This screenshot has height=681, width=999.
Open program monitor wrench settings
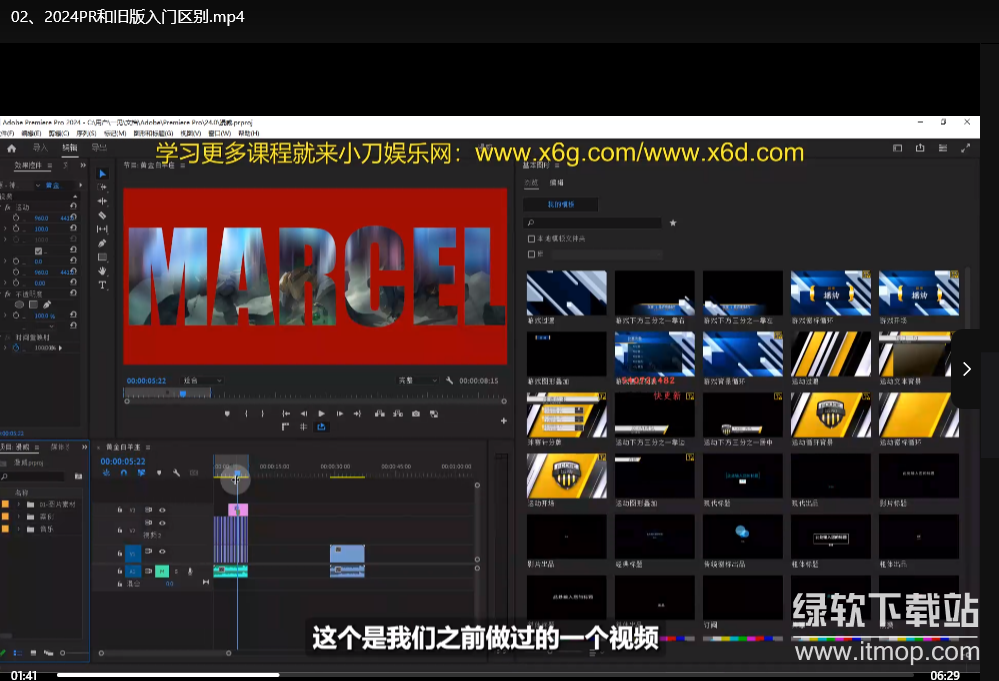450,381
